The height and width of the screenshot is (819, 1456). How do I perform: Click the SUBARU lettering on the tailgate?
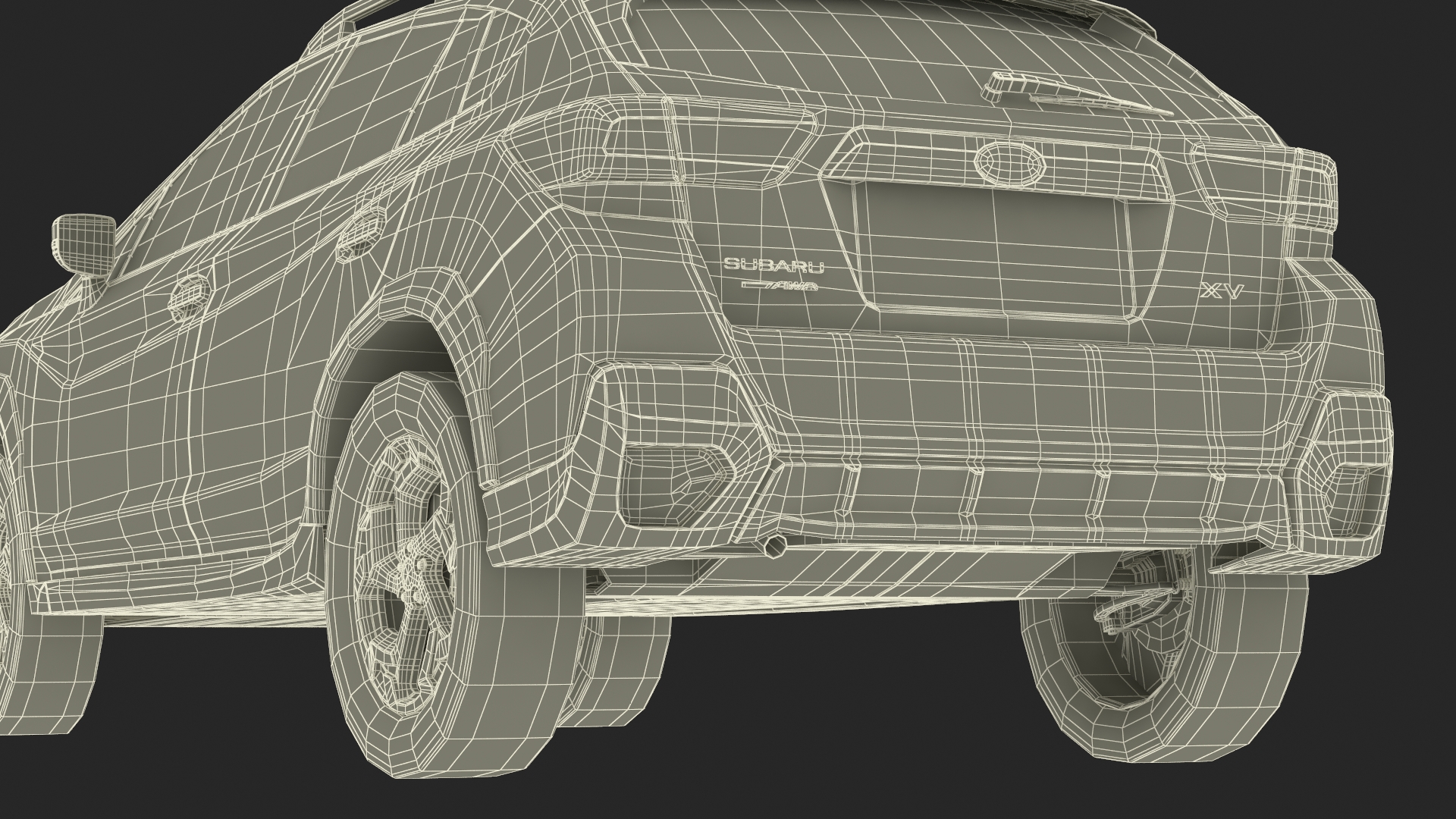pyautogui.click(x=773, y=265)
